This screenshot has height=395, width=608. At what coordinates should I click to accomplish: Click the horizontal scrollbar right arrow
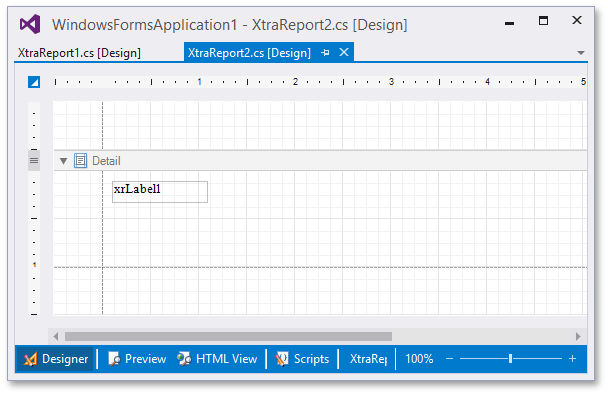click(578, 336)
